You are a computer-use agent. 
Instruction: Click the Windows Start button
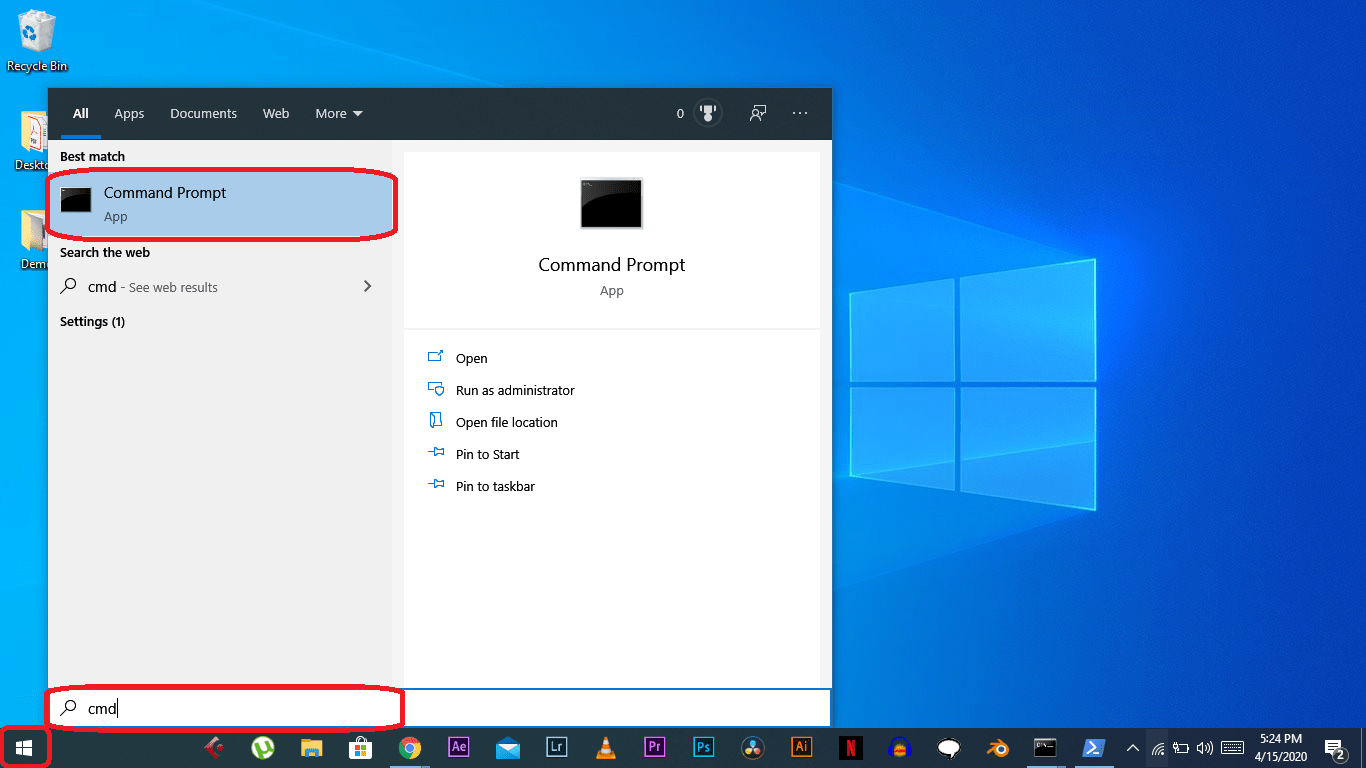pos(24,747)
